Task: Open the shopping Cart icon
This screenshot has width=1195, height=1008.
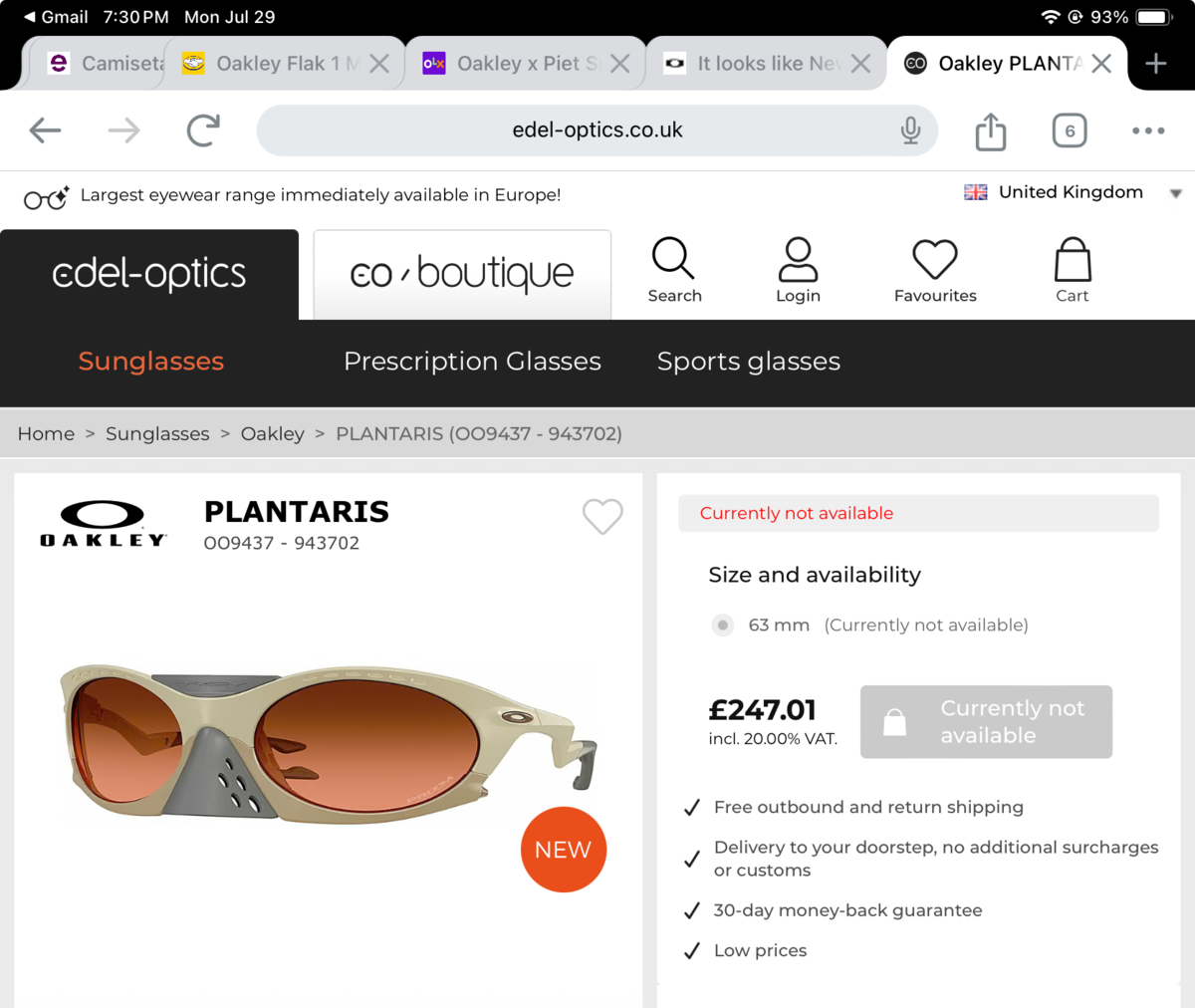Action: coord(1073,260)
